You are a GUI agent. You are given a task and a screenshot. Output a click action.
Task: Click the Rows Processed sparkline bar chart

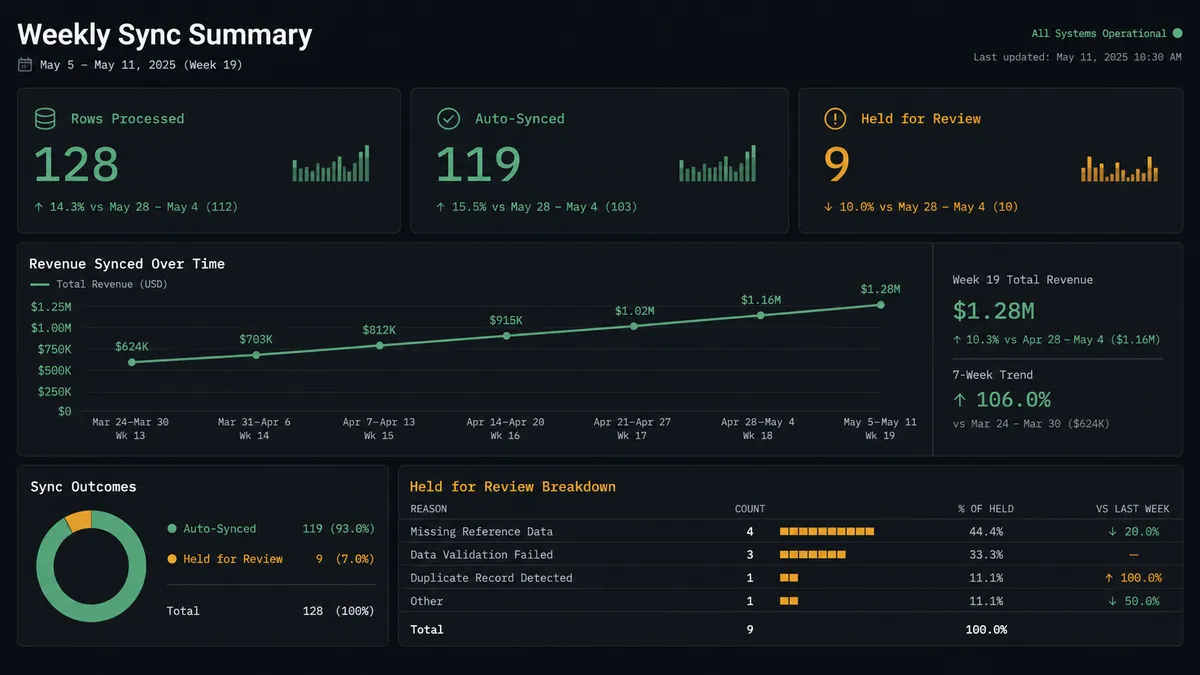click(x=331, y=163)
